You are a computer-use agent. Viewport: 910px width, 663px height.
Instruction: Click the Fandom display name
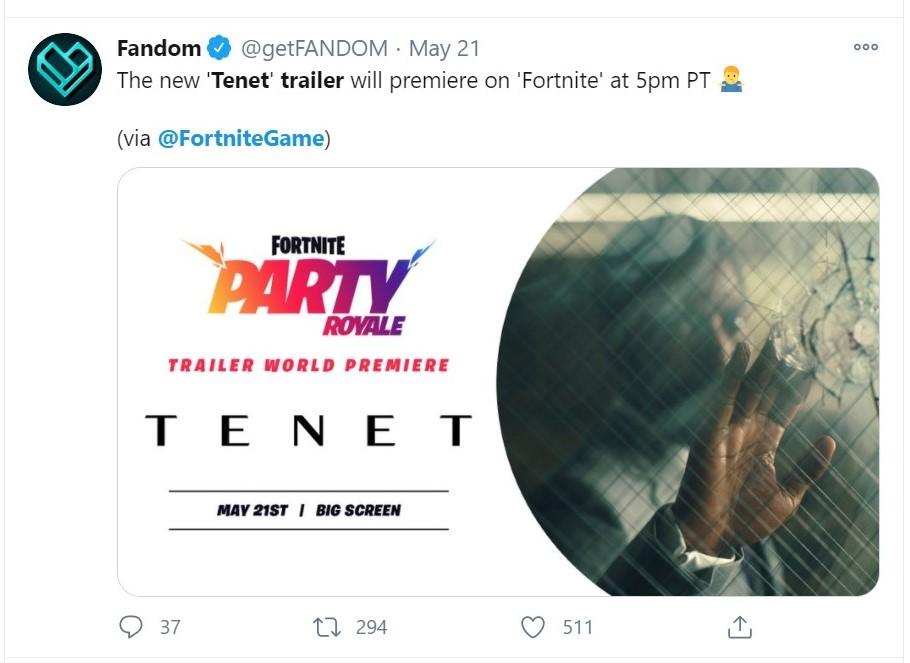159,48
